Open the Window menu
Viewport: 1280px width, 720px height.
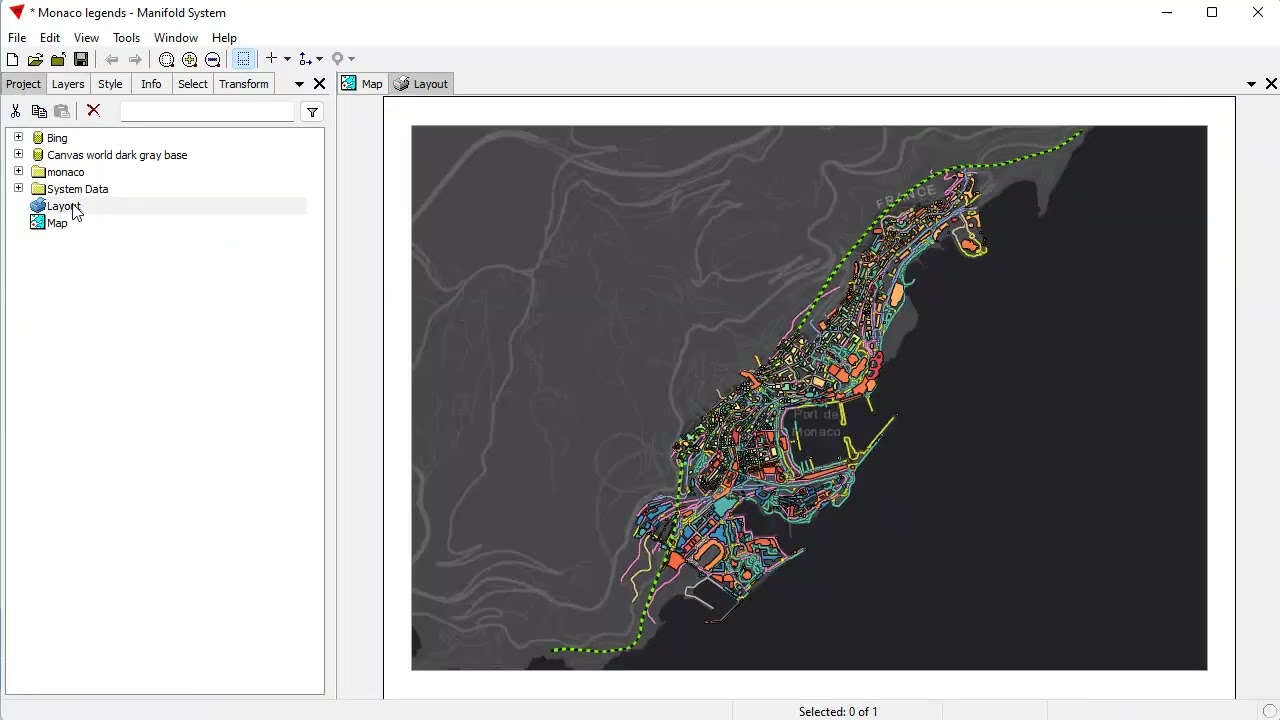coord(176,37)
